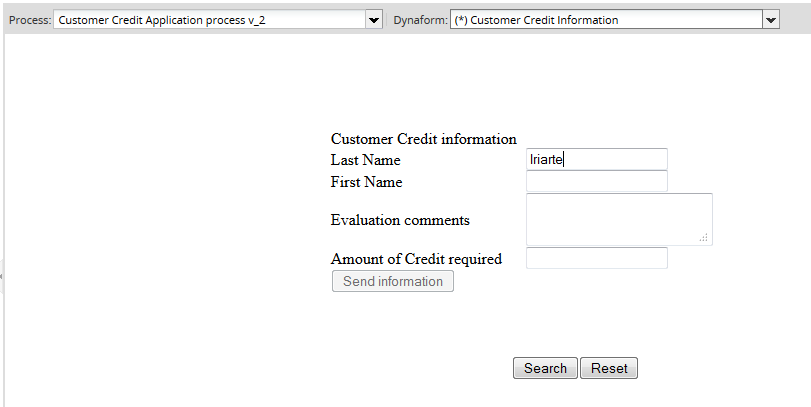Click the Customer Credit information form title
This screenshot has height=407, width=811.
click(x=423, y=139)
